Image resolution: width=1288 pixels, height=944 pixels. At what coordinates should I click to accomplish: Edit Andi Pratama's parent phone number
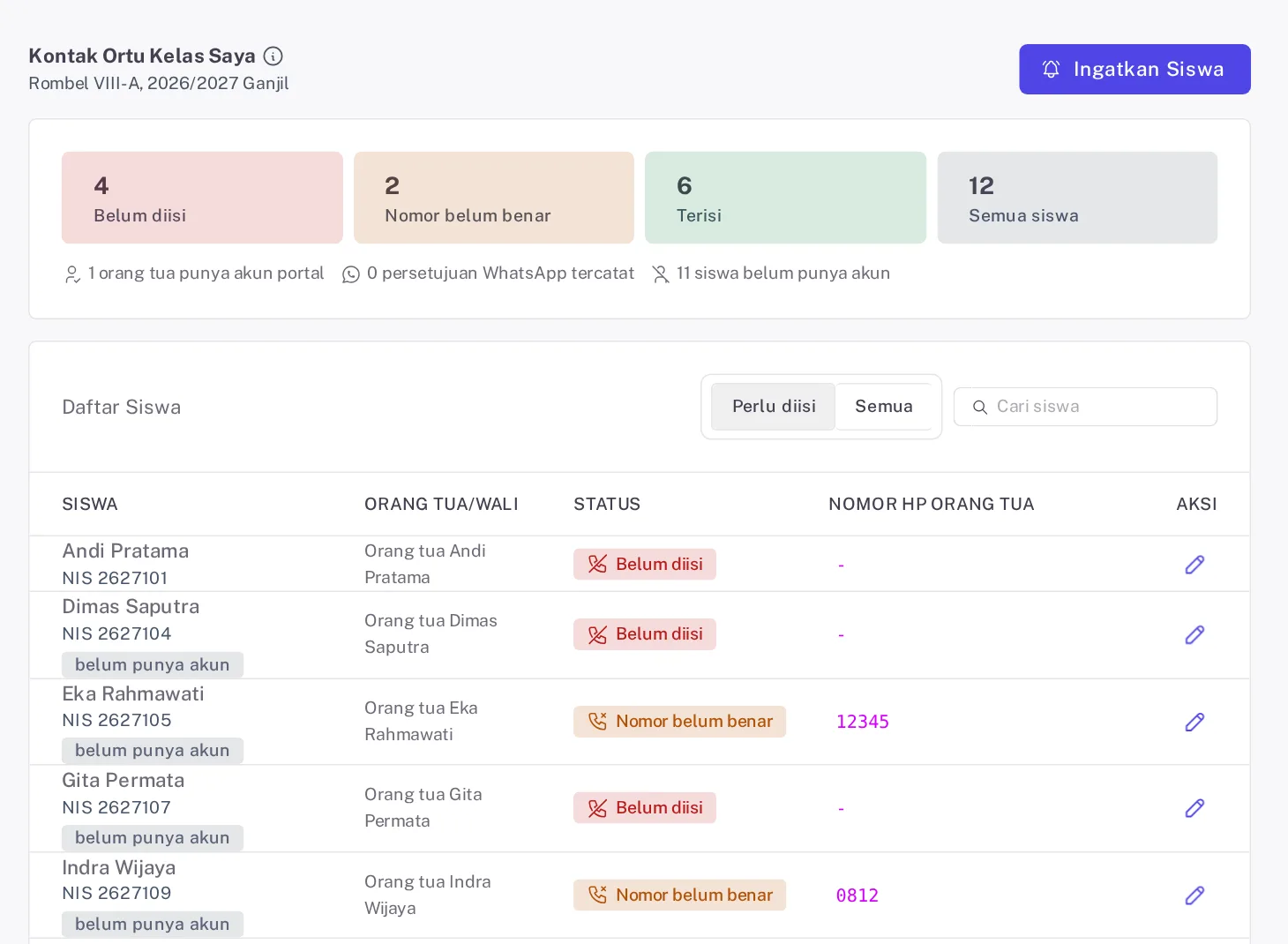(1194, 565)
